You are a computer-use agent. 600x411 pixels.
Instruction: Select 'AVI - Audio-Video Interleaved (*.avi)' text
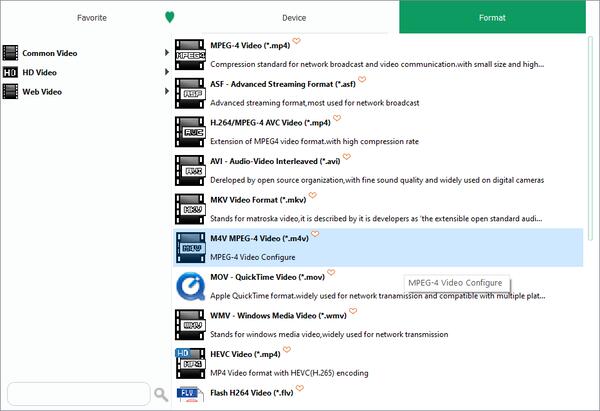pos(275,161)
